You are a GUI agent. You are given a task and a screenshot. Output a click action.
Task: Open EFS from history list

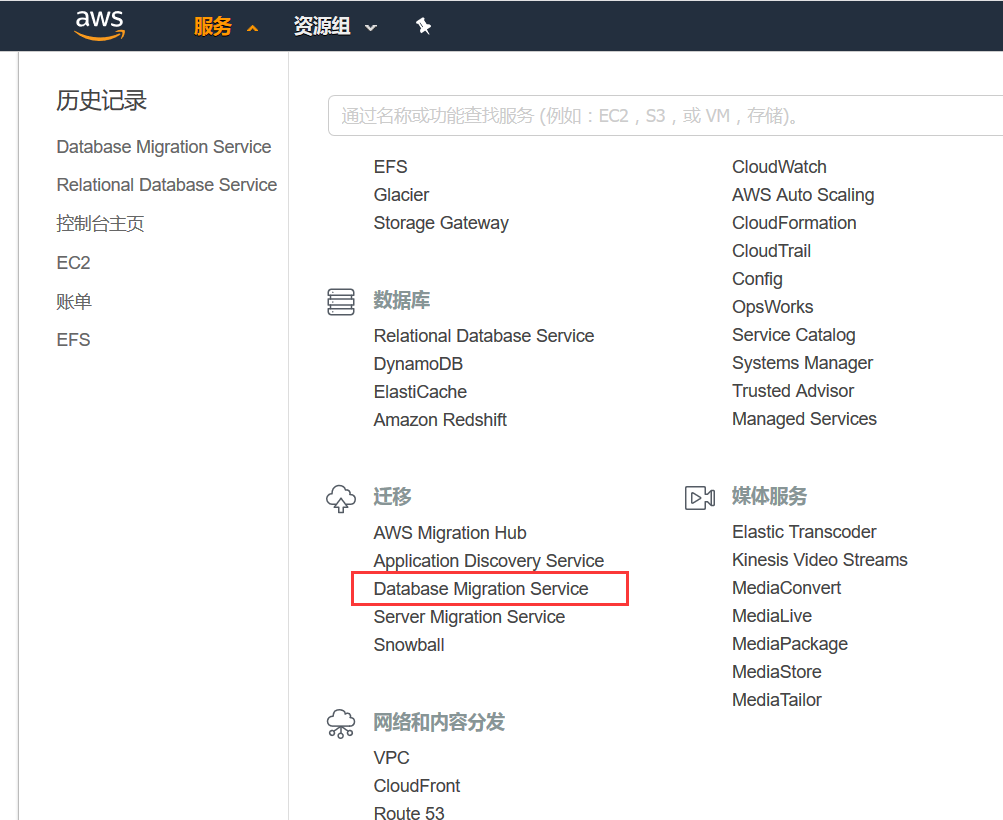click(73, 340)
